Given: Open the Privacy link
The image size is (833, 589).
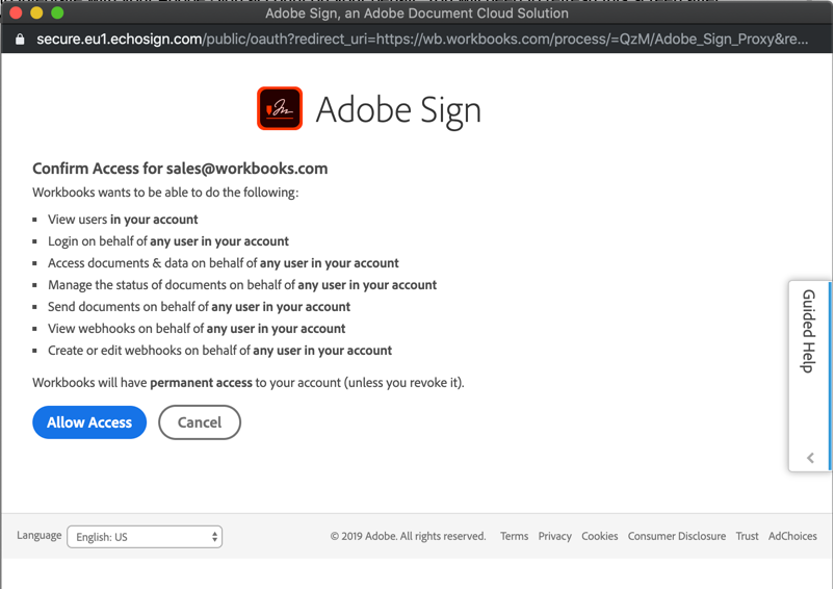Looking at the screenshot, I should coord(555,536).
